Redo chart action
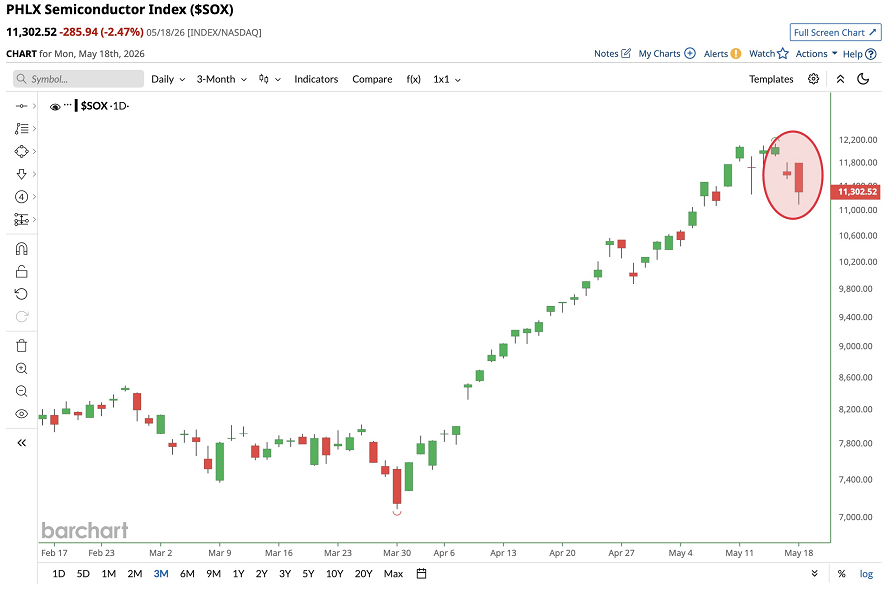 click(22, 317)
